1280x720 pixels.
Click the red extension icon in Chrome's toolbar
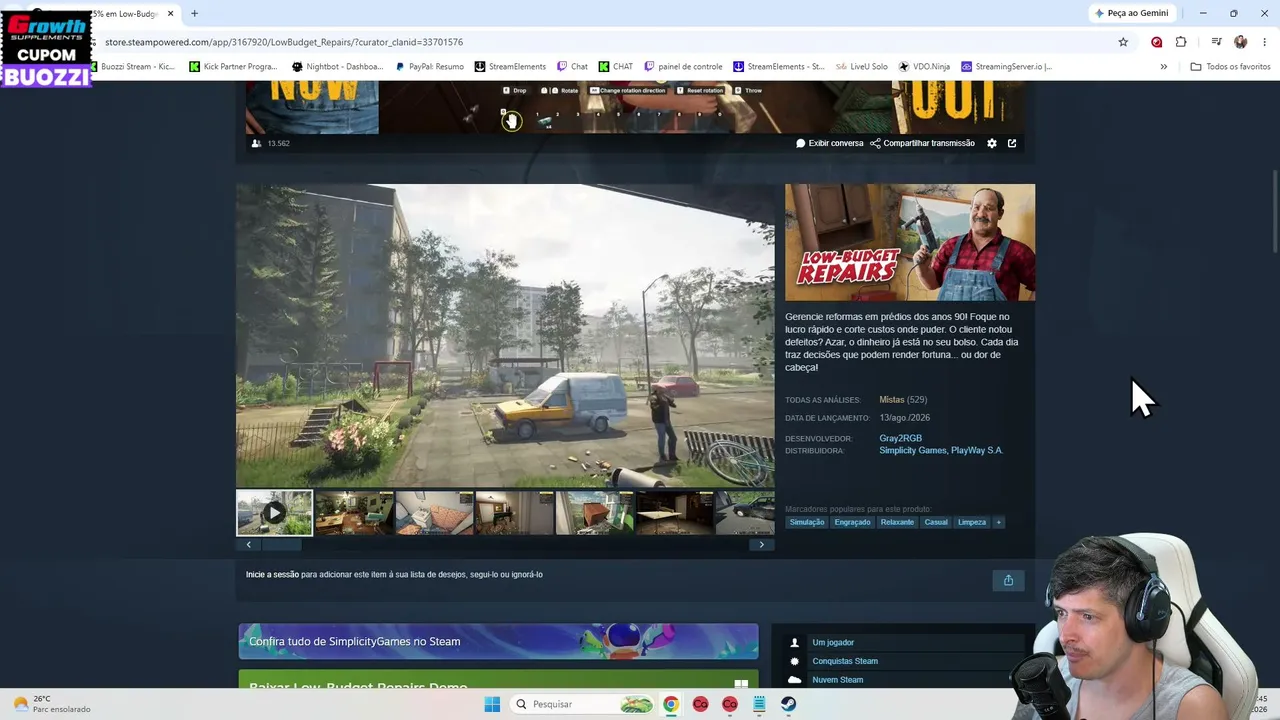coord(1157,42)
